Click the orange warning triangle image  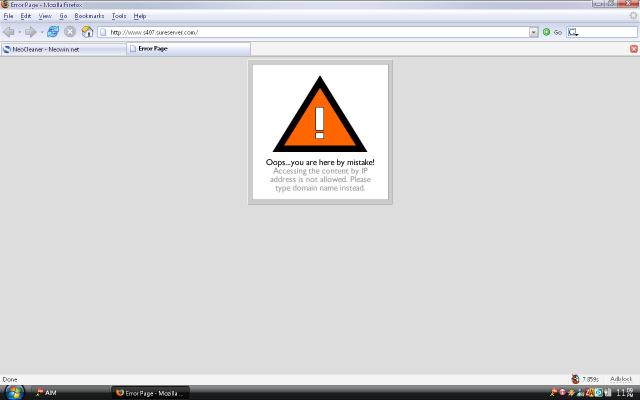(320, 114)
